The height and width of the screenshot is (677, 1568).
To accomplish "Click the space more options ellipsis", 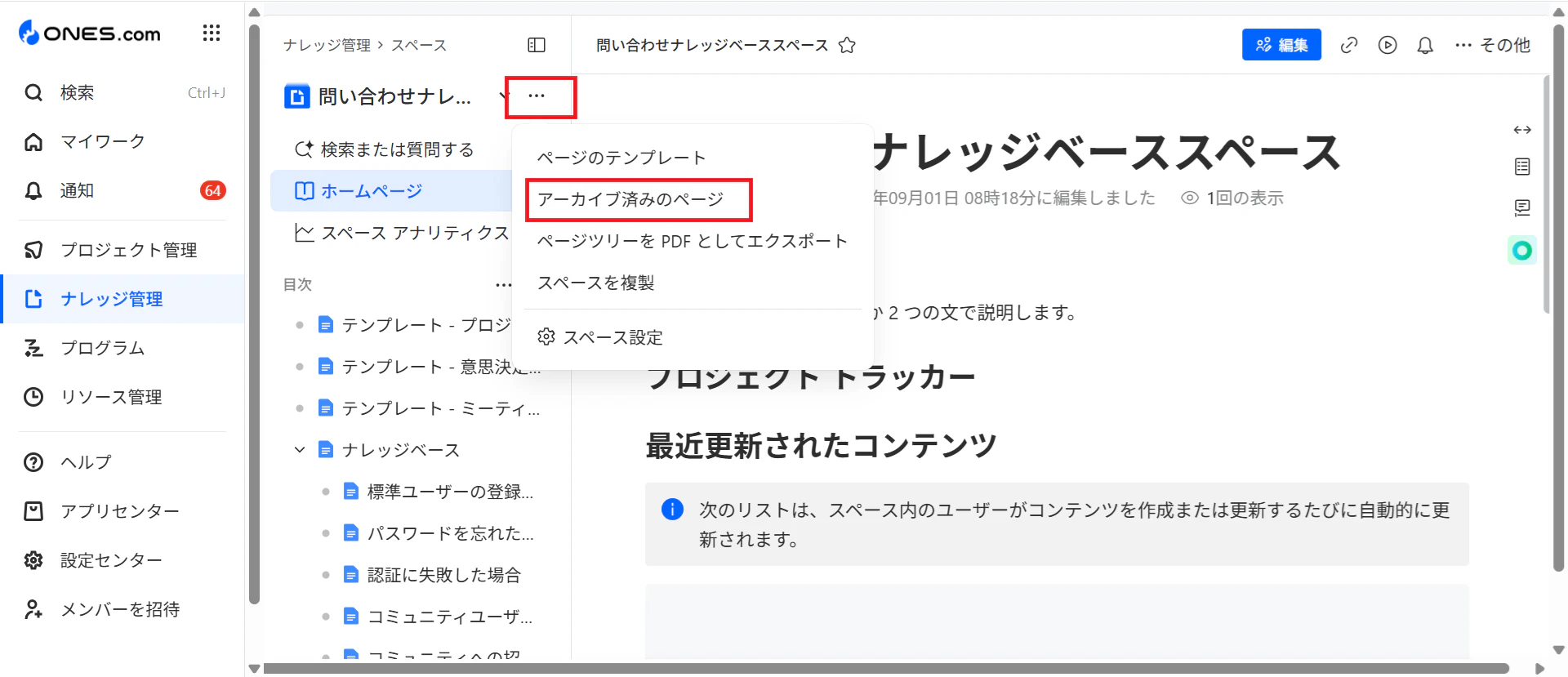I will point(537,96).
